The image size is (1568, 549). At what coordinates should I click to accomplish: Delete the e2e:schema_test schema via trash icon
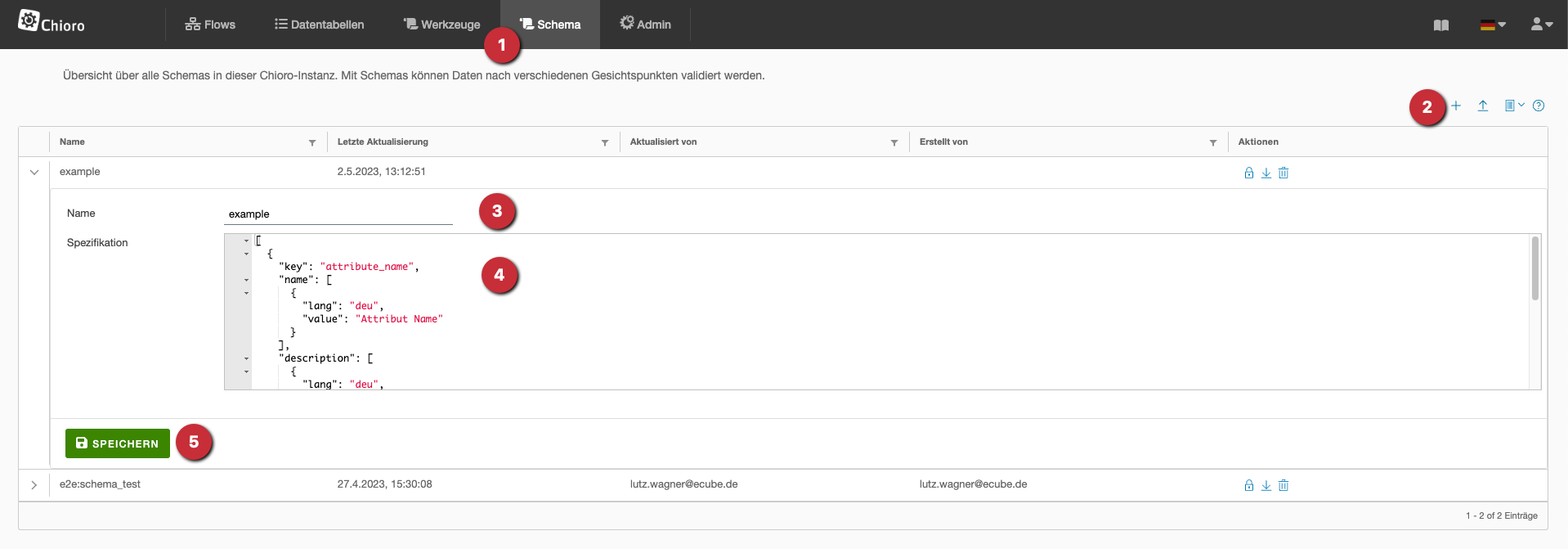point(1284,485)
